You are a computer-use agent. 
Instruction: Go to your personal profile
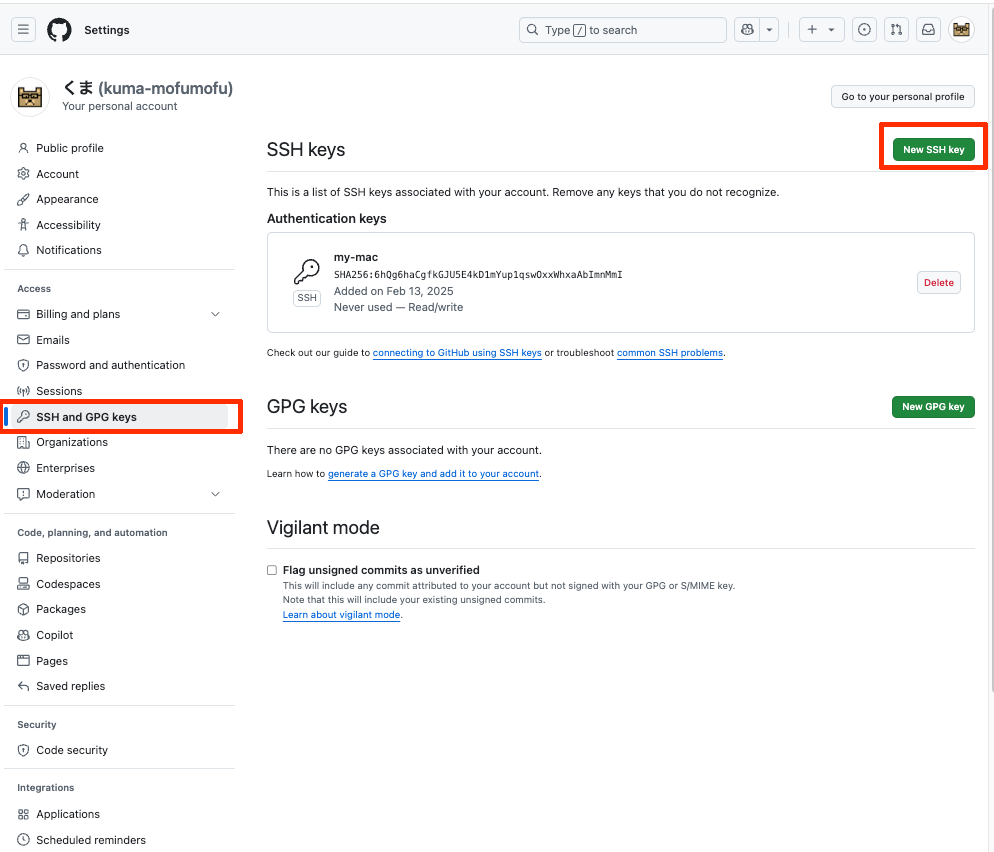(x=903, y=96)
